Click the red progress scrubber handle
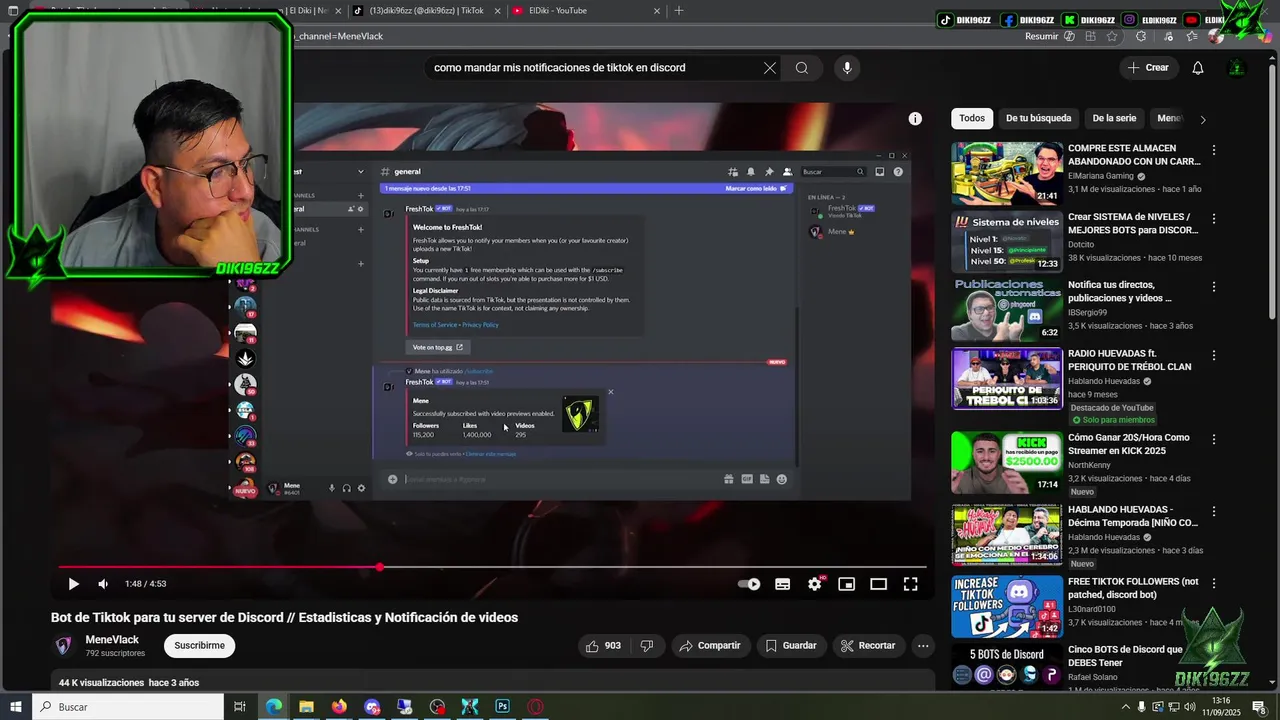 click(380, 567)
